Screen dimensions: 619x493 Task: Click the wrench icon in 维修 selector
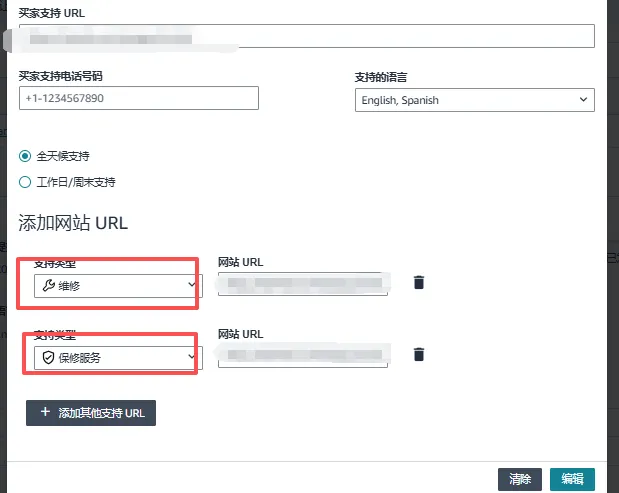click(48, 286)
